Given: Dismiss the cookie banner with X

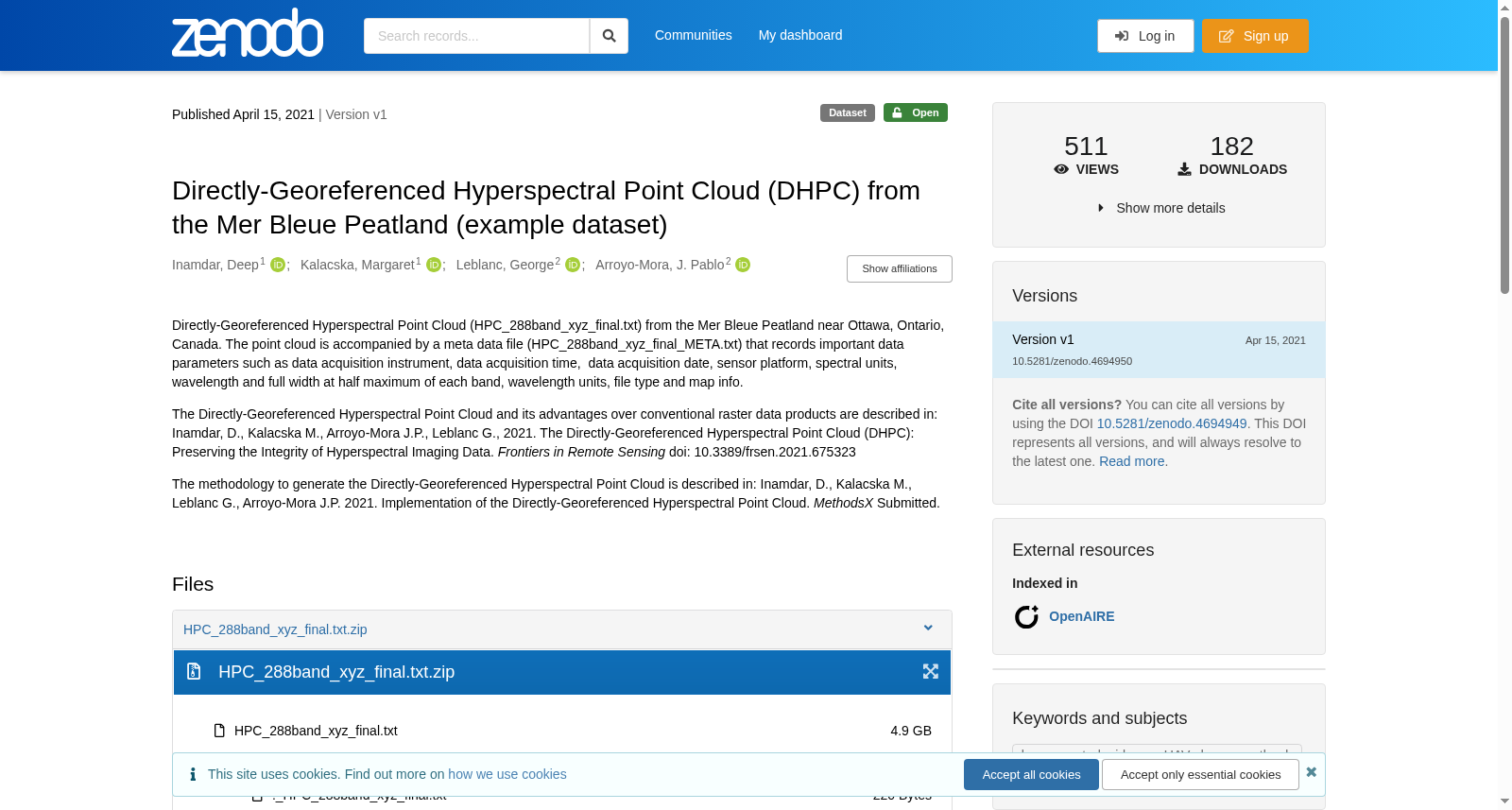Looking at the screenshot, I should (1311, 772).
